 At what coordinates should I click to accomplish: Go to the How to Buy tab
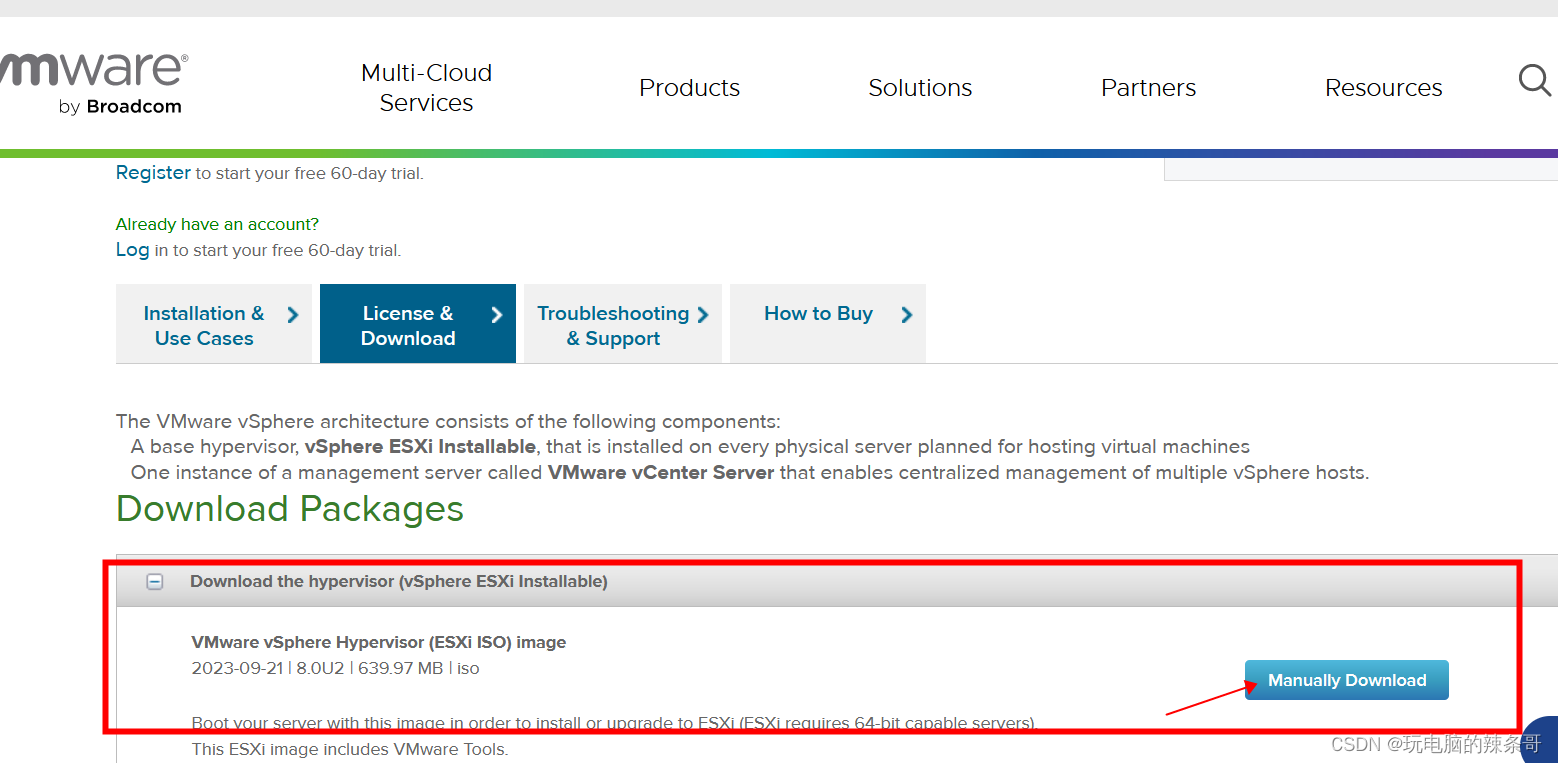pos(828,324)
